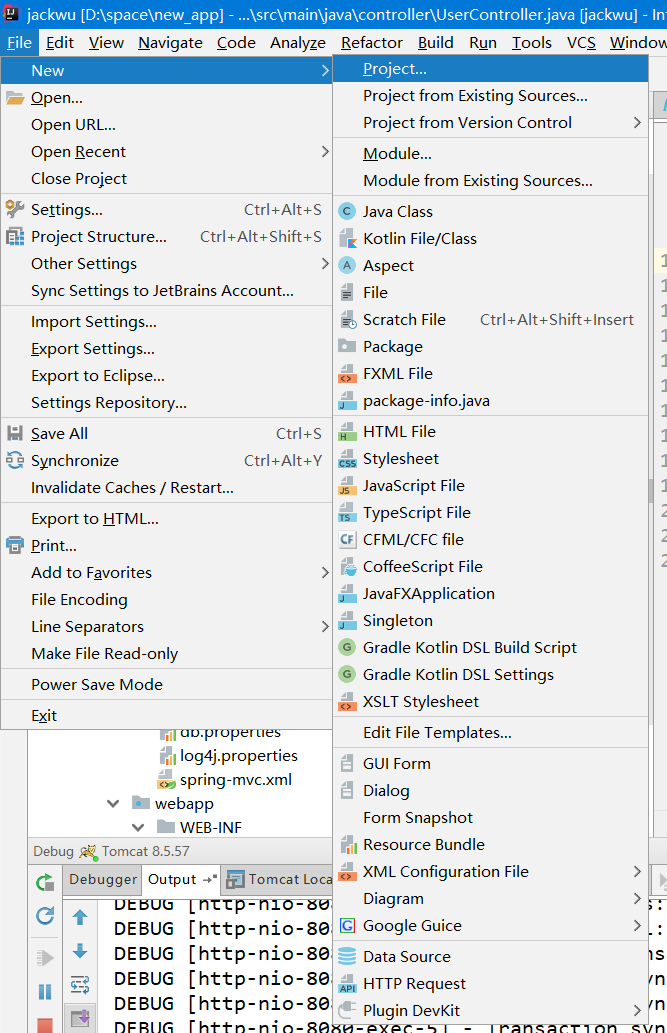Click the JavaScript File icon
This screenshot has width=667, height=1033.
[347, 486]
